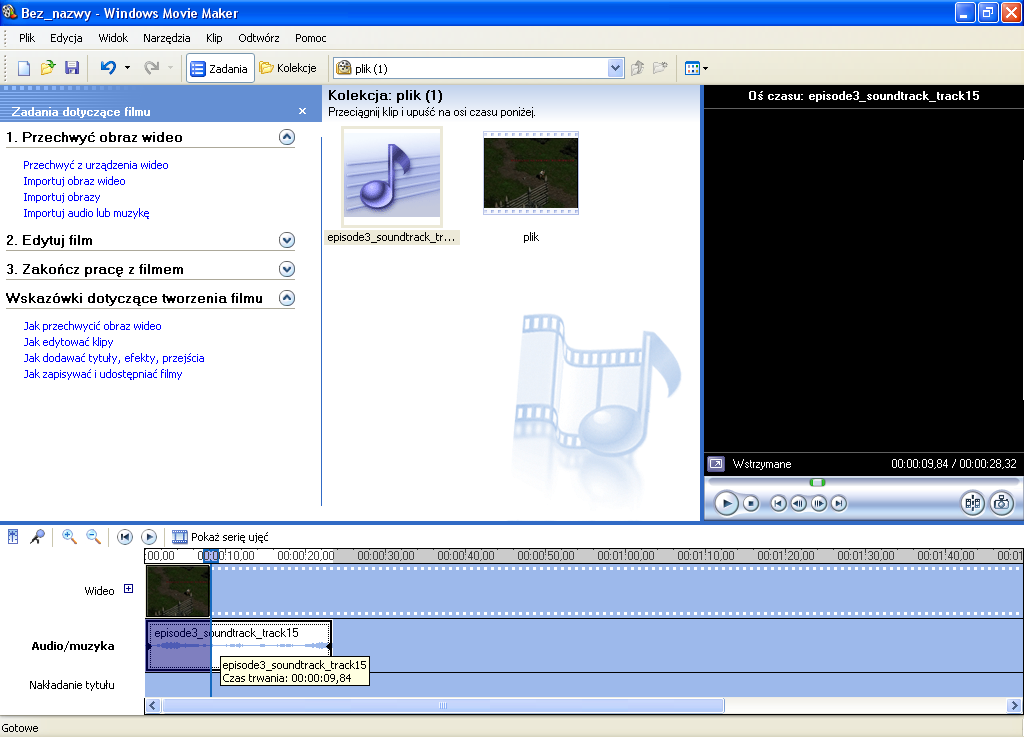The image size is (1024, 737).
Task: Toggle the Zadania task pane button
Action: [x=220, y=68]
